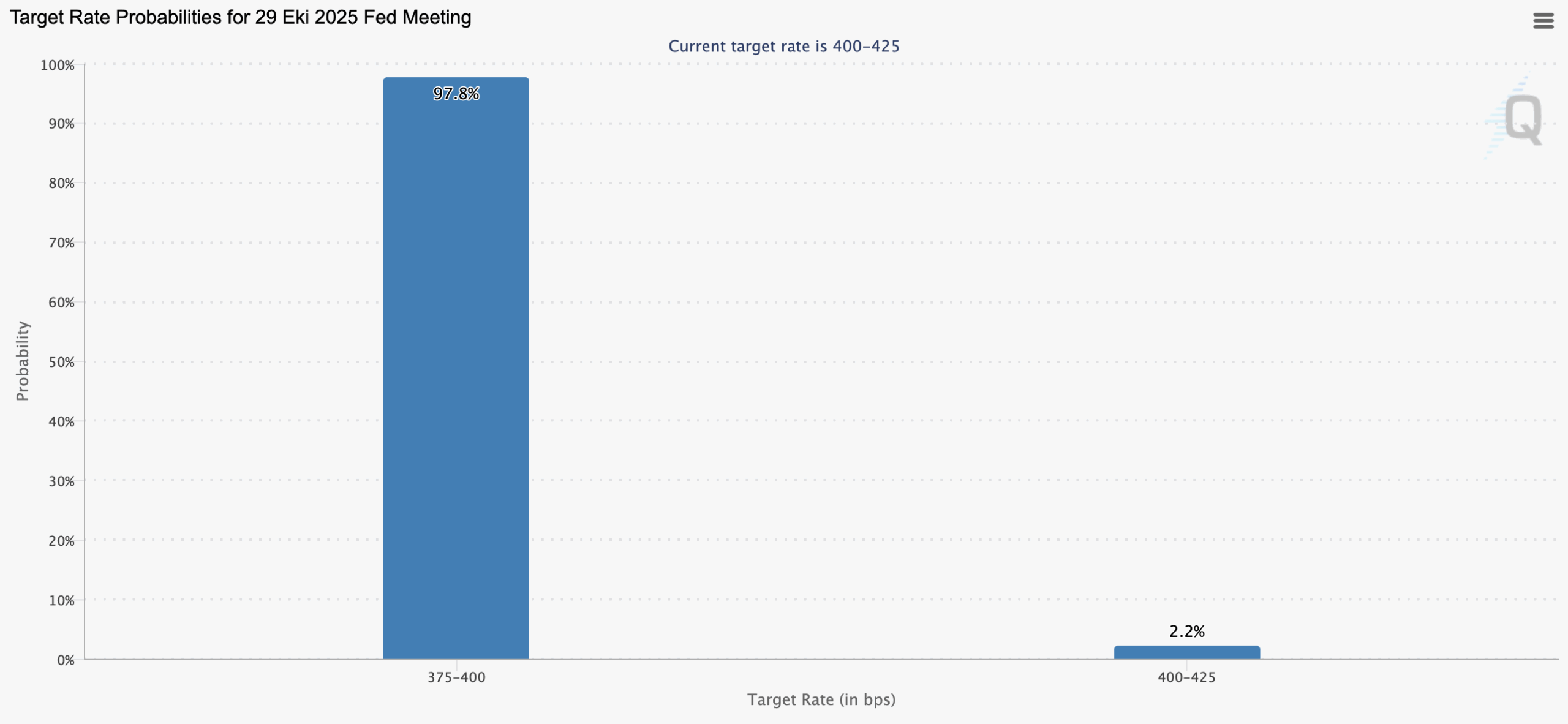Click the 10% y-axis tick label
This screenshot has width=1568, height=724.
[x=61, y=600]
